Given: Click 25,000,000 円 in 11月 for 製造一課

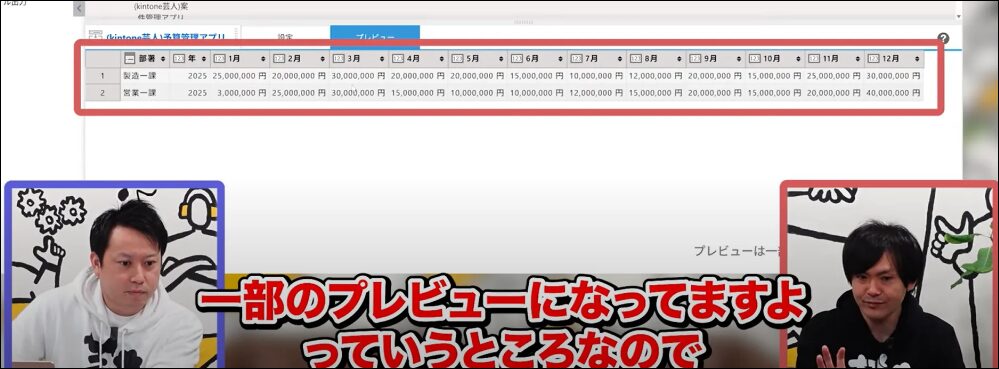Looking at the screenshot, I should pos(835,75).
